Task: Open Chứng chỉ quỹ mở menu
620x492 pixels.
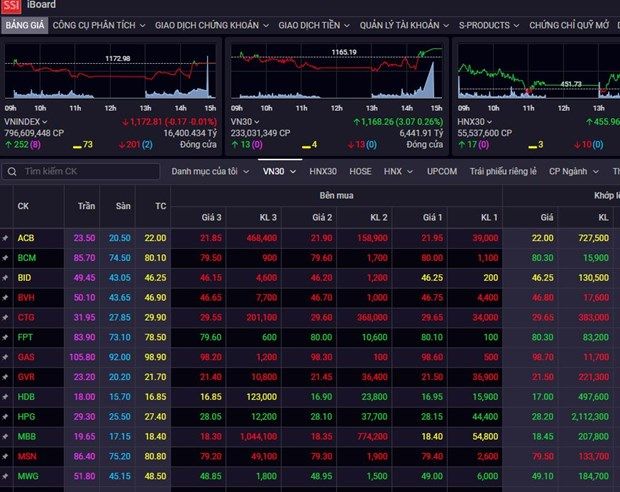Action: (569, 25)
